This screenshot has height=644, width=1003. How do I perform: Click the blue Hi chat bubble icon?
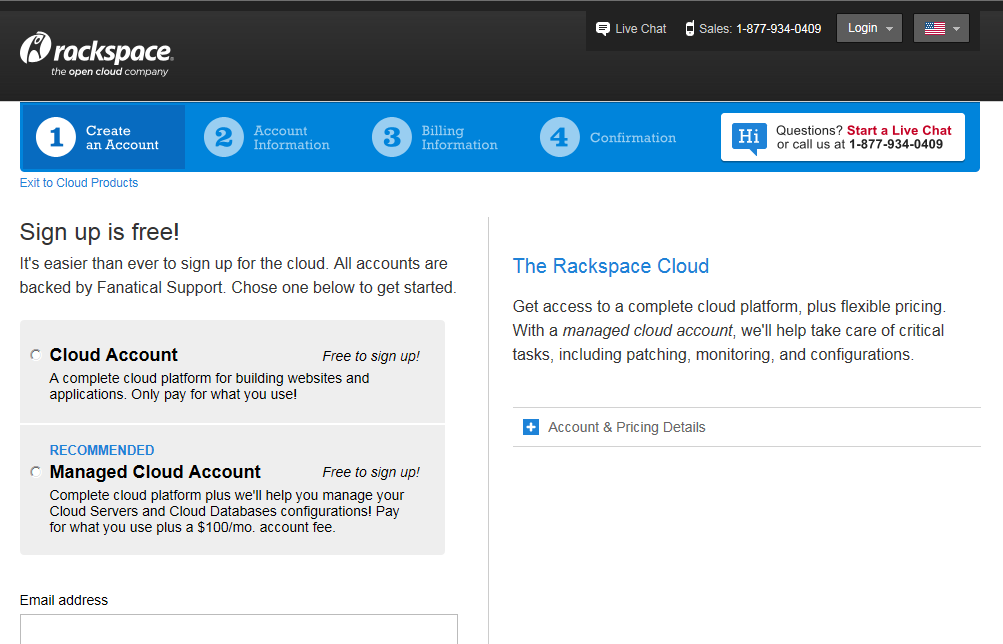tap(749, 137)
